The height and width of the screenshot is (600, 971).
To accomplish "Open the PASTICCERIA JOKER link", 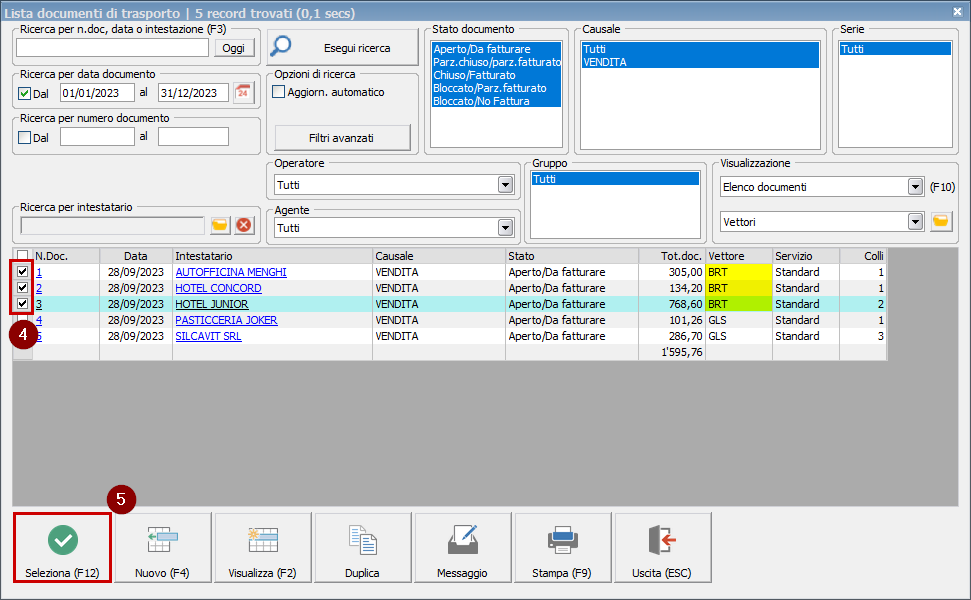I will point(227,320).
